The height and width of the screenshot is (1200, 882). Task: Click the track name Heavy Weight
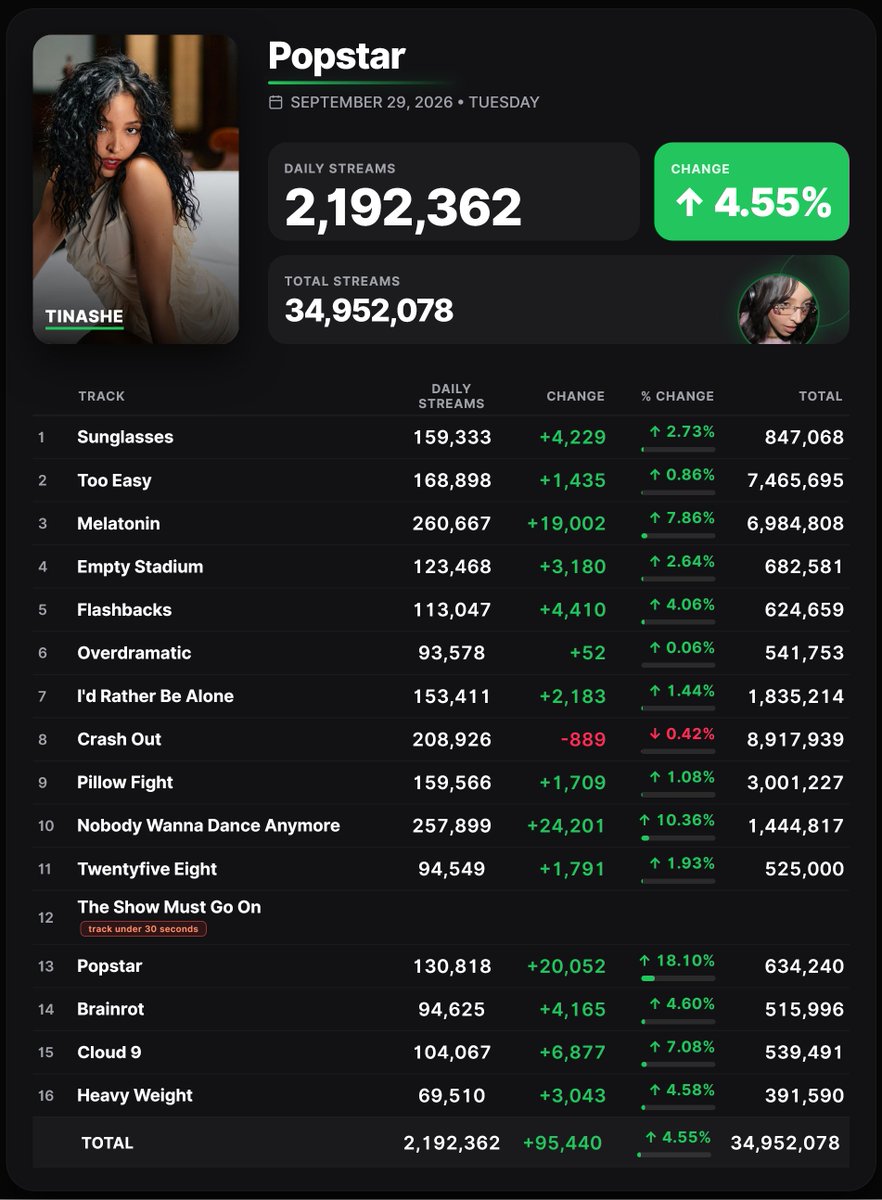click(x=135, y=1095)
